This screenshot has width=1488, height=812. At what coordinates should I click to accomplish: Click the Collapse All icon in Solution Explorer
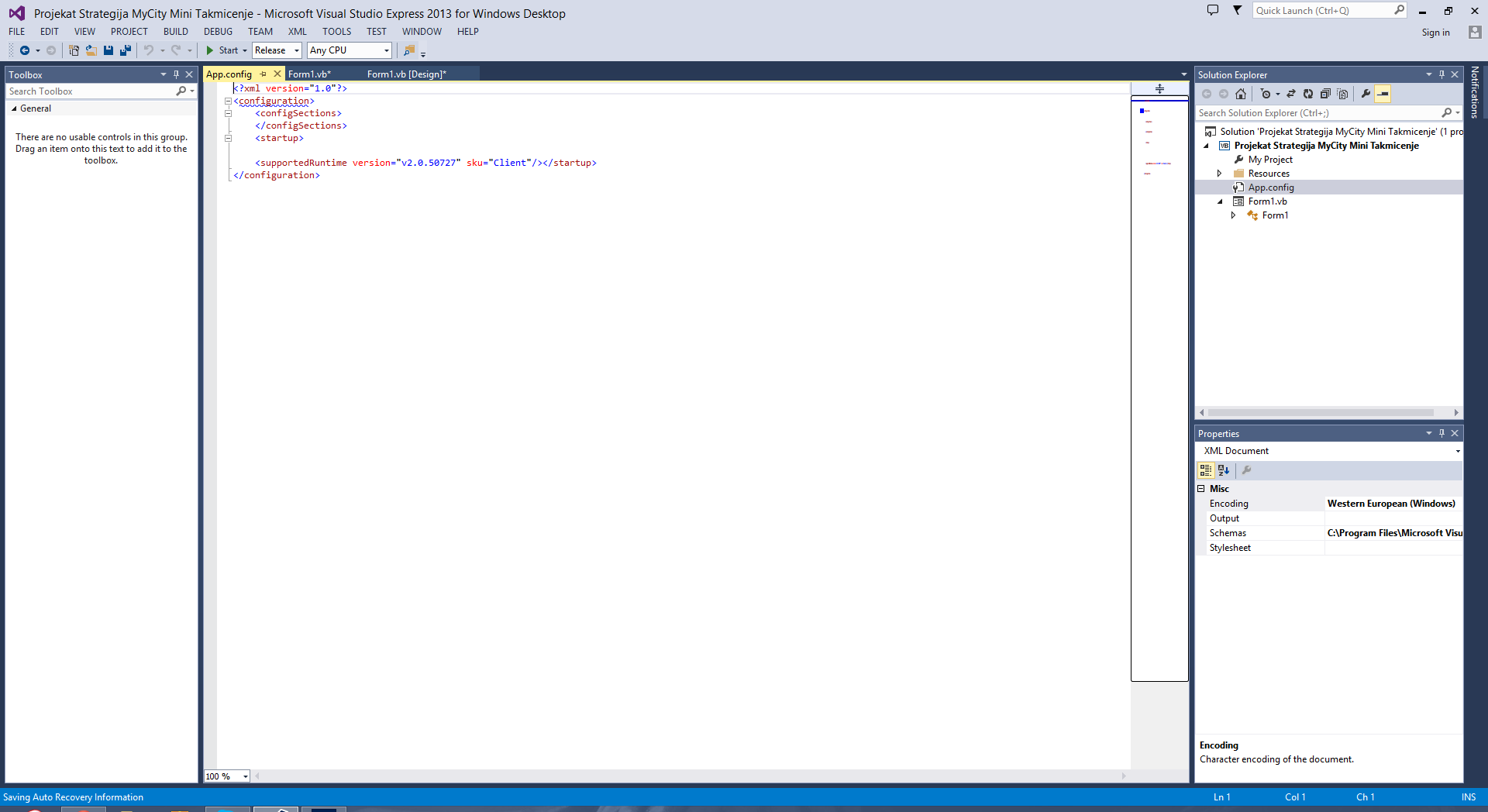point(1325,94)
